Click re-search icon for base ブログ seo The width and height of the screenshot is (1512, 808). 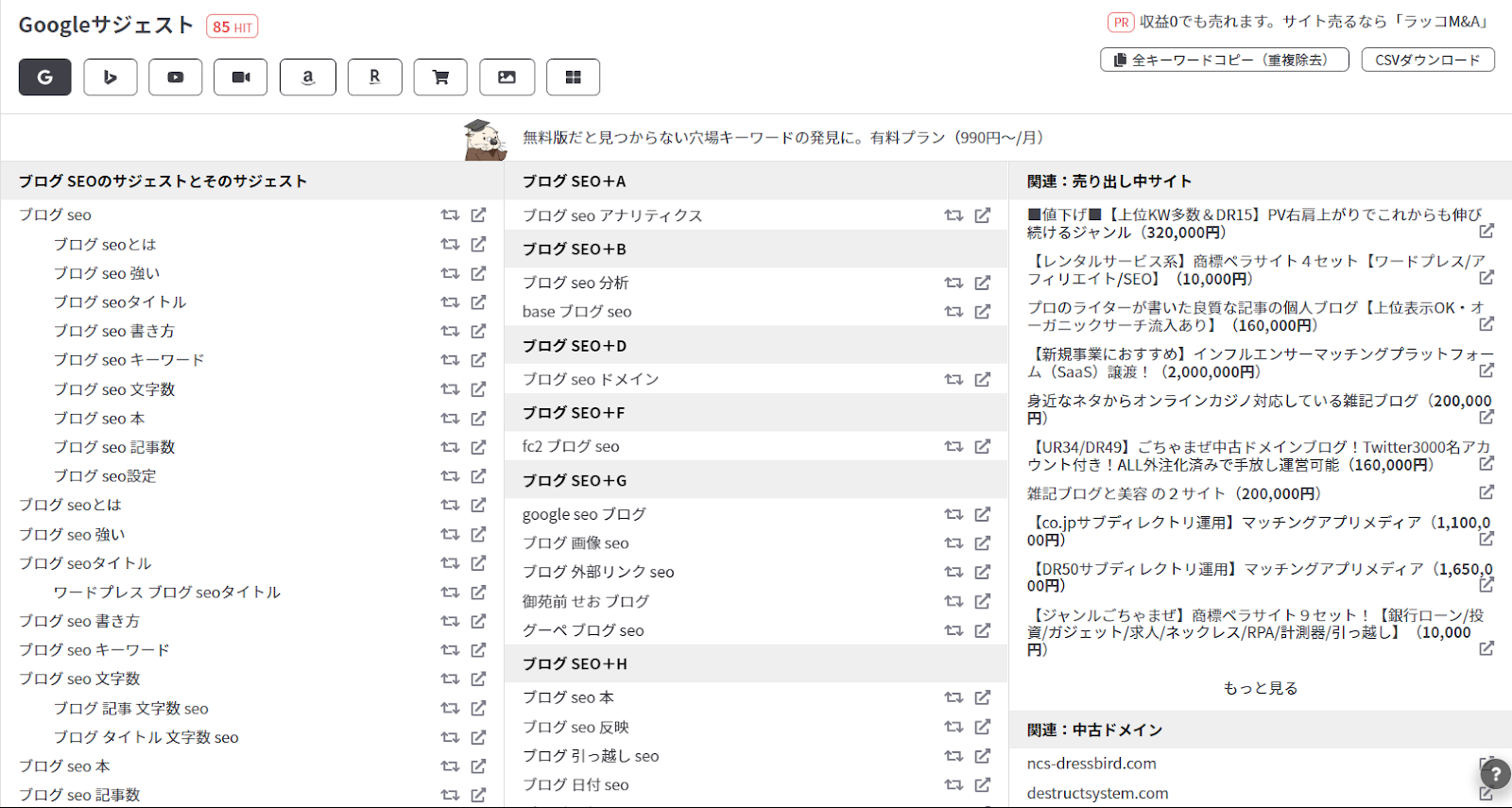(954, 312)
